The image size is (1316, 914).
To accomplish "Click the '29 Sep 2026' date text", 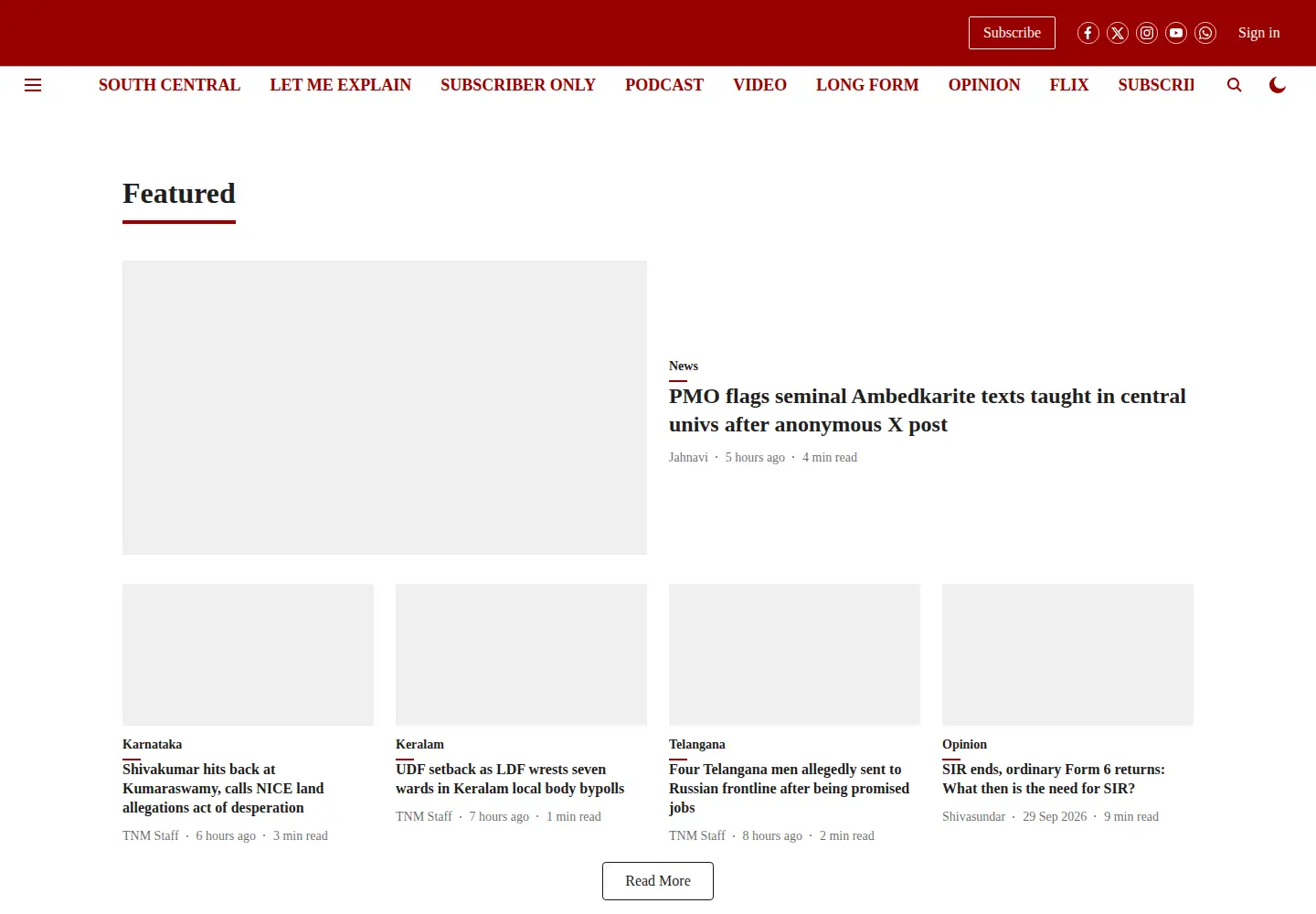I will pyautogui.click(x=1055, y=816).
